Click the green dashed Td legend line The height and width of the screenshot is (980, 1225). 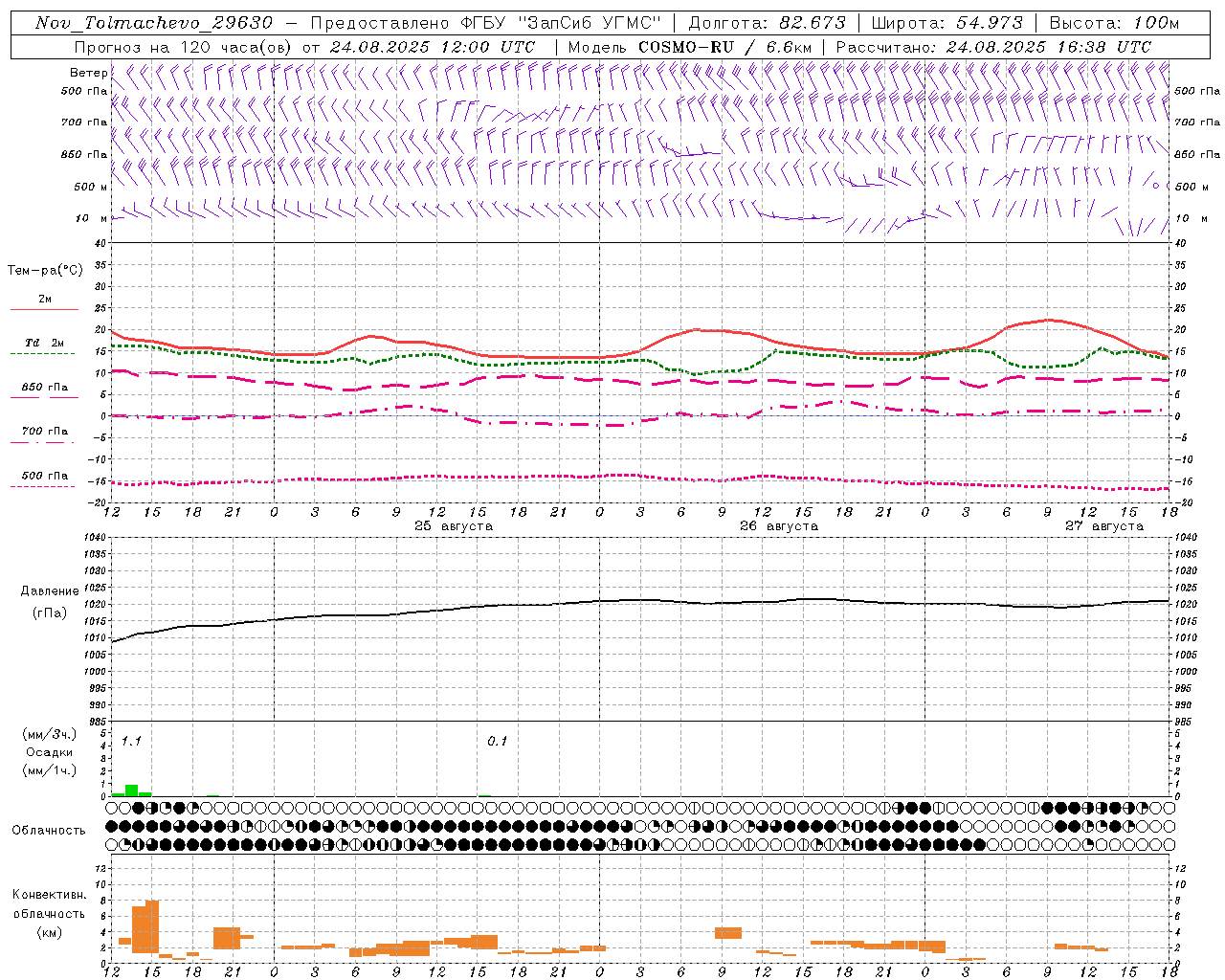[x=43, y=354]
